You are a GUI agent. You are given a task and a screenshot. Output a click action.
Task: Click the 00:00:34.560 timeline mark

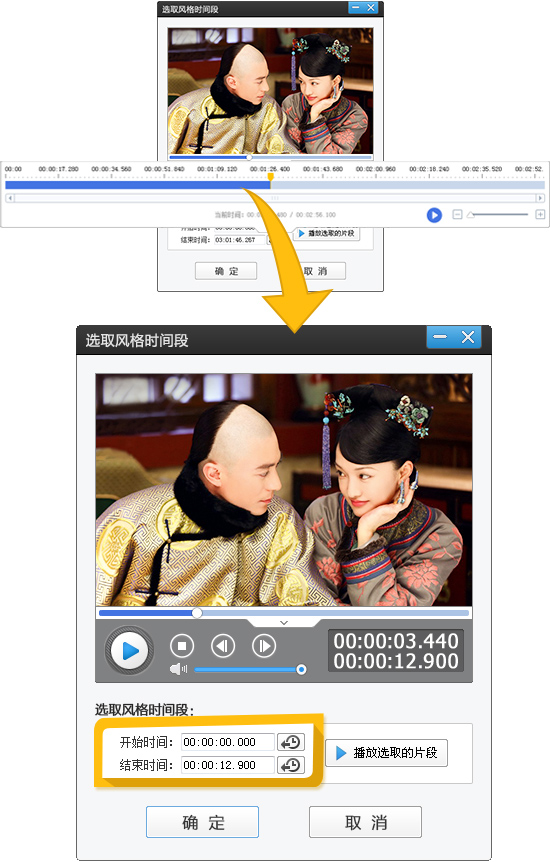[x=111, y=169]
